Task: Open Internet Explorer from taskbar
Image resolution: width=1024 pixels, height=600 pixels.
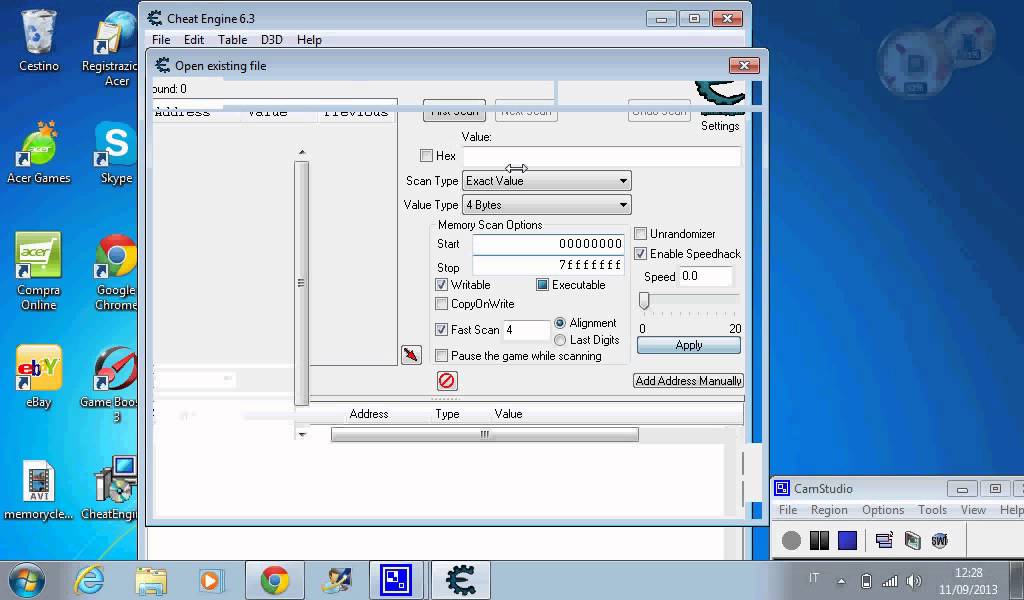Action: [x=88, y=580]
